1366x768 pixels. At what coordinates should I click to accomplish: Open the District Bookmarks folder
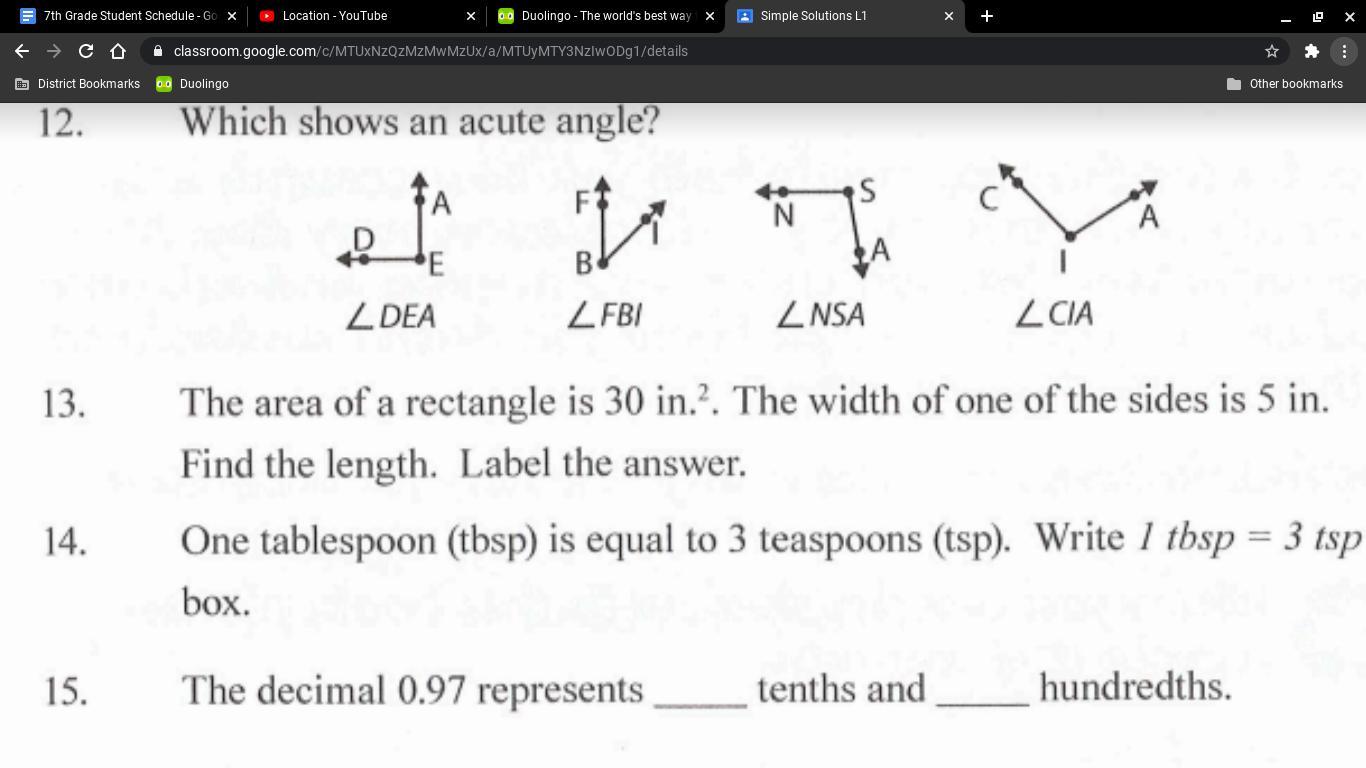click(x=77, y=84)
